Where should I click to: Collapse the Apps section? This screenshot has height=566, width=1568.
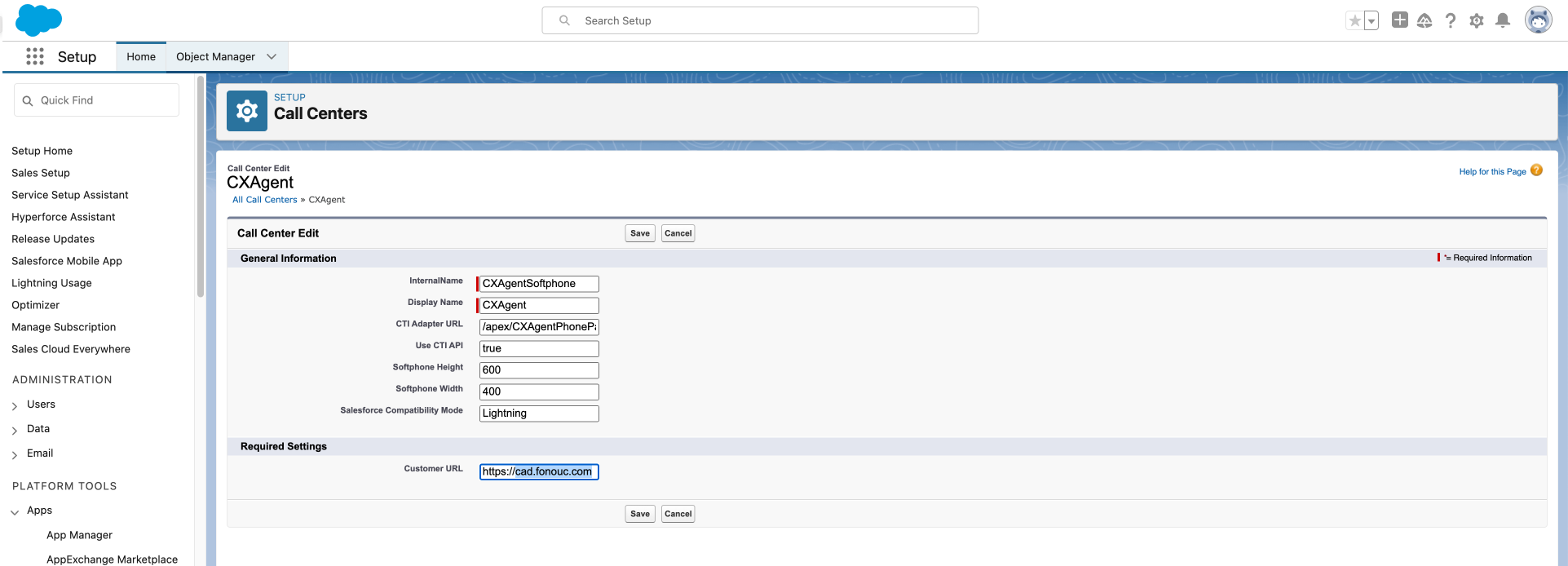coord(15,511)
